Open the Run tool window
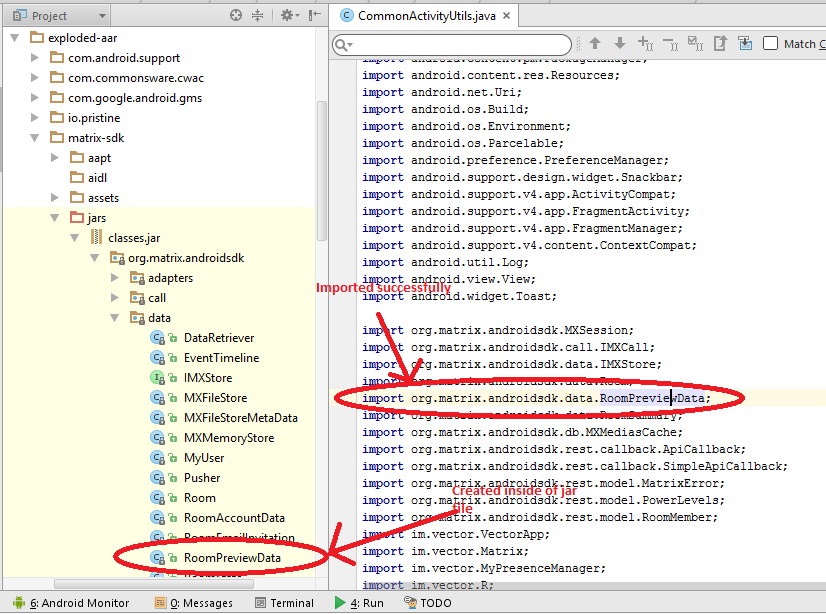Screen dimensions: 826x614 (x=359, y=603)
